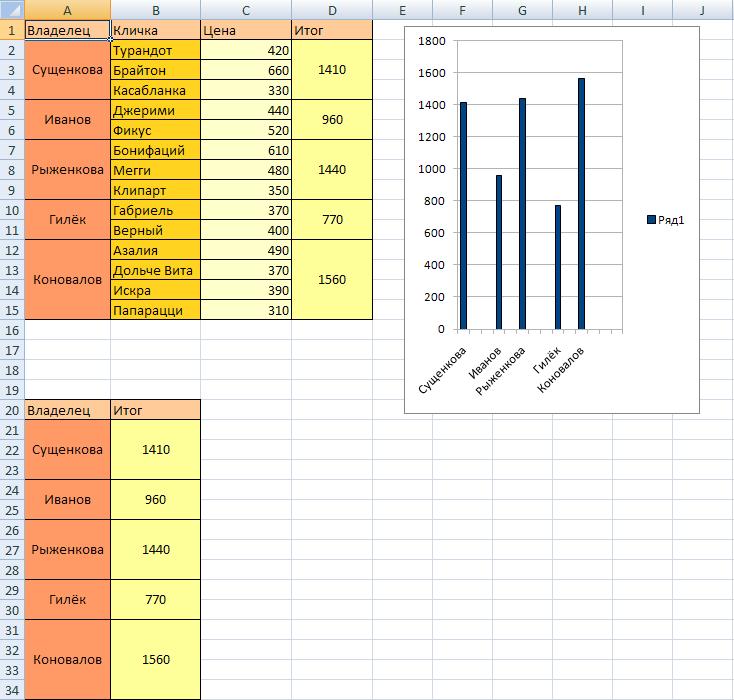Screen dimensions: 734x700
Task: Click the 'Верный' cell
Action: tap(156, 230)
